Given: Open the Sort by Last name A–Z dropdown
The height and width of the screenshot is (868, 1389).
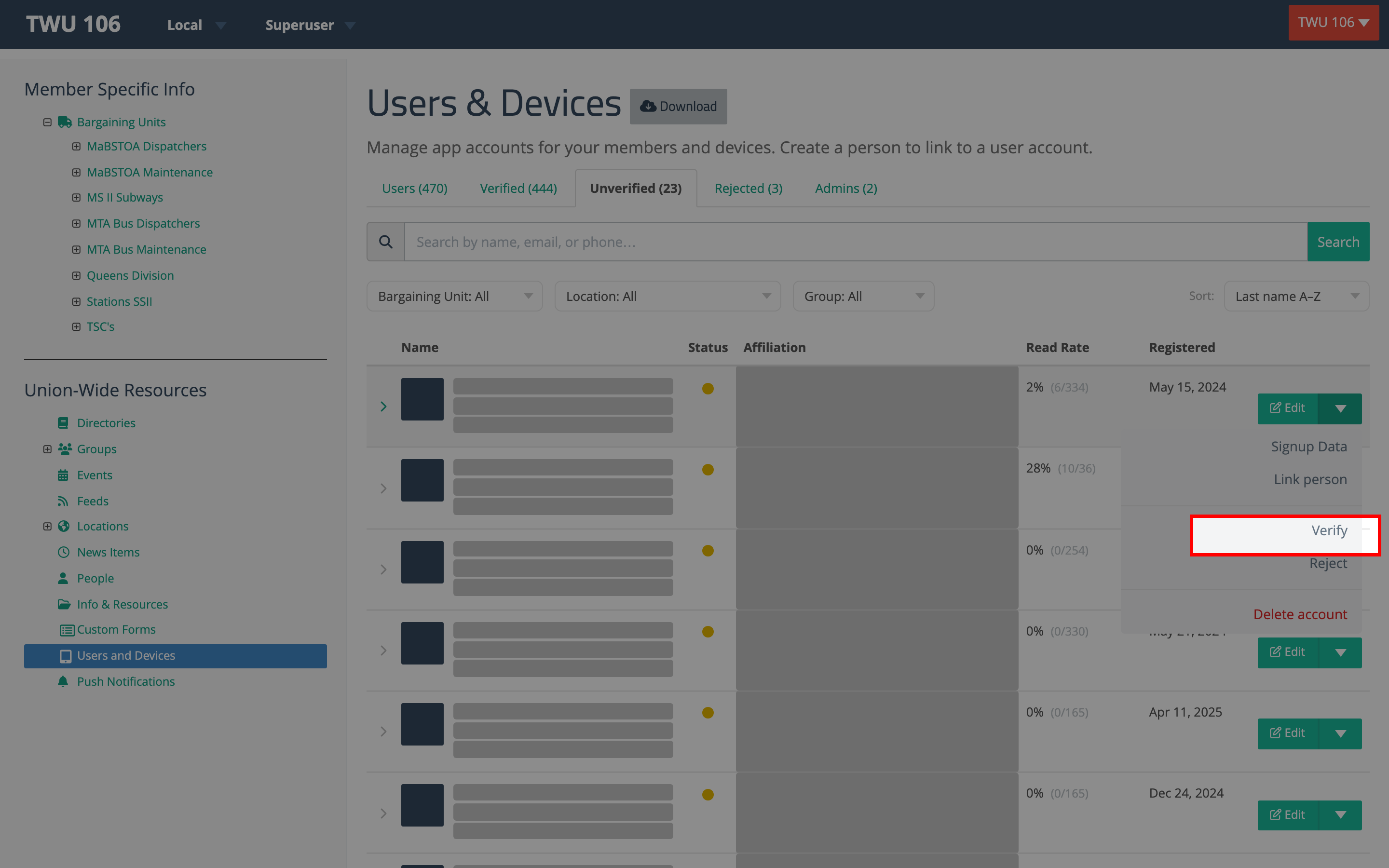Looking at the screenshot, I should pyautogui.click(x=1296, y=296).
